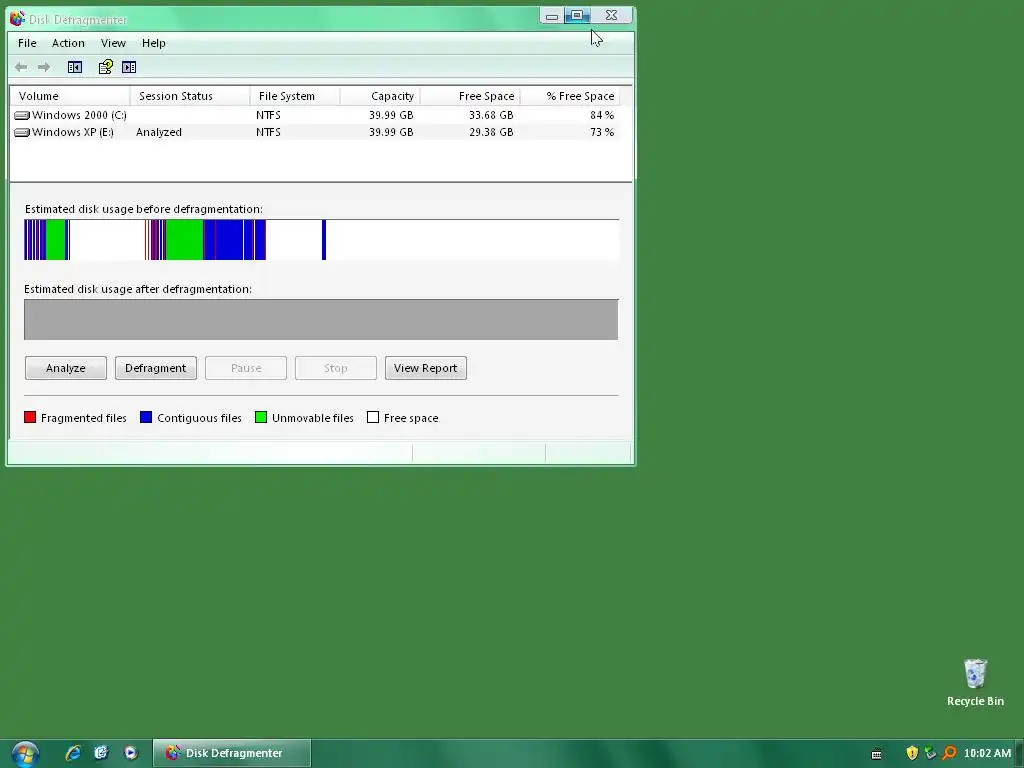The image size is (1024, 768).
Task: Sort by the % Free Space column header
Action: coord(570,96)
